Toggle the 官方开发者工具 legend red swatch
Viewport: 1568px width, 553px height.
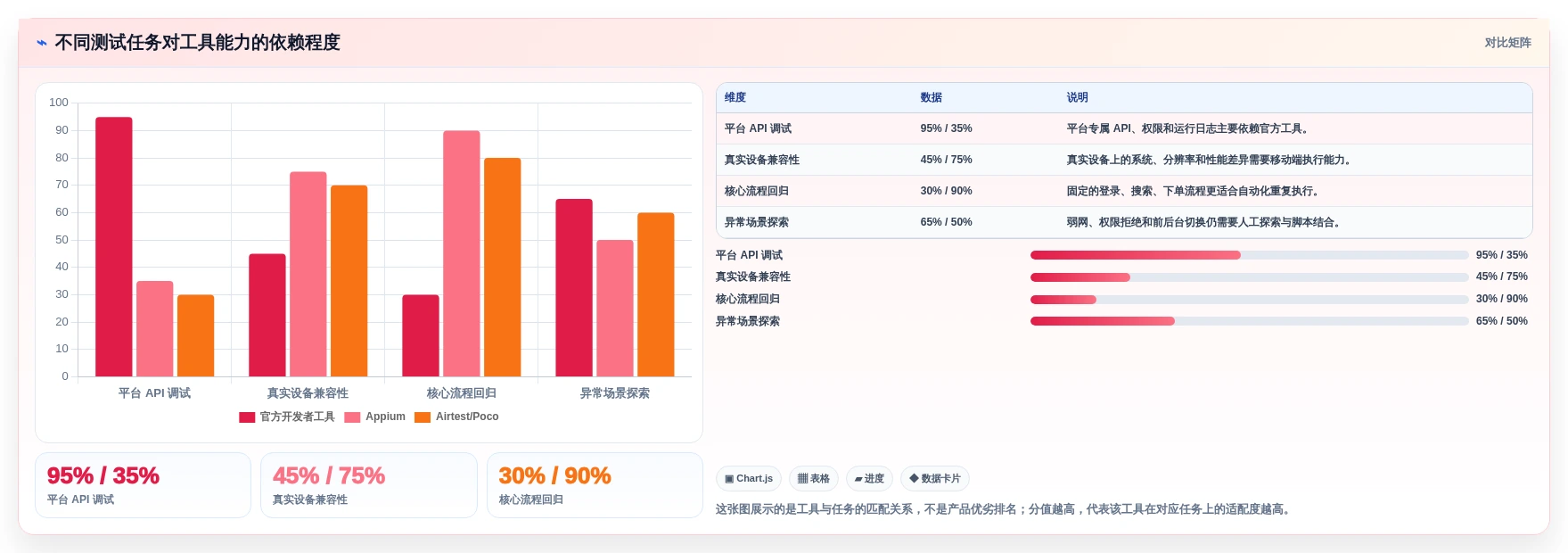click(247, 417)
